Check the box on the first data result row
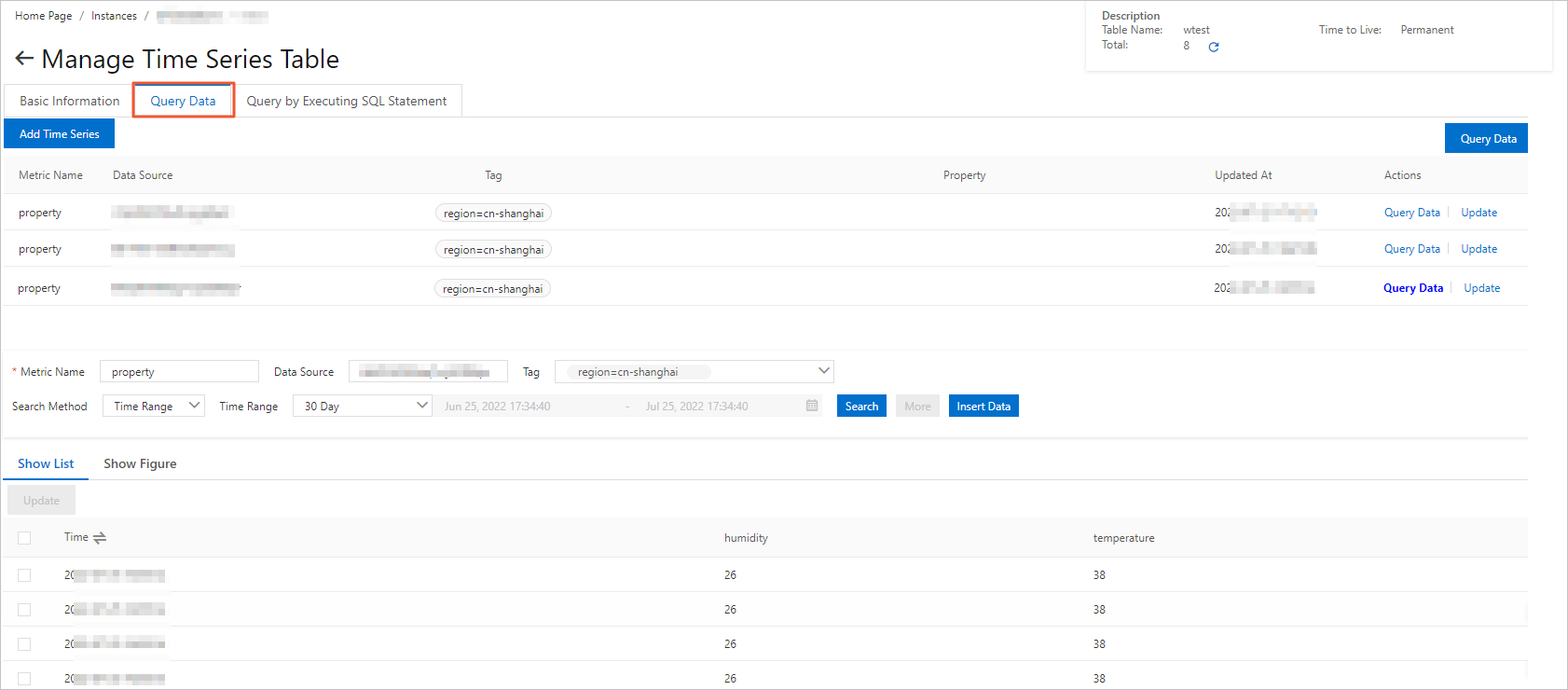The image size is (1568, 690). coord(24,575)
